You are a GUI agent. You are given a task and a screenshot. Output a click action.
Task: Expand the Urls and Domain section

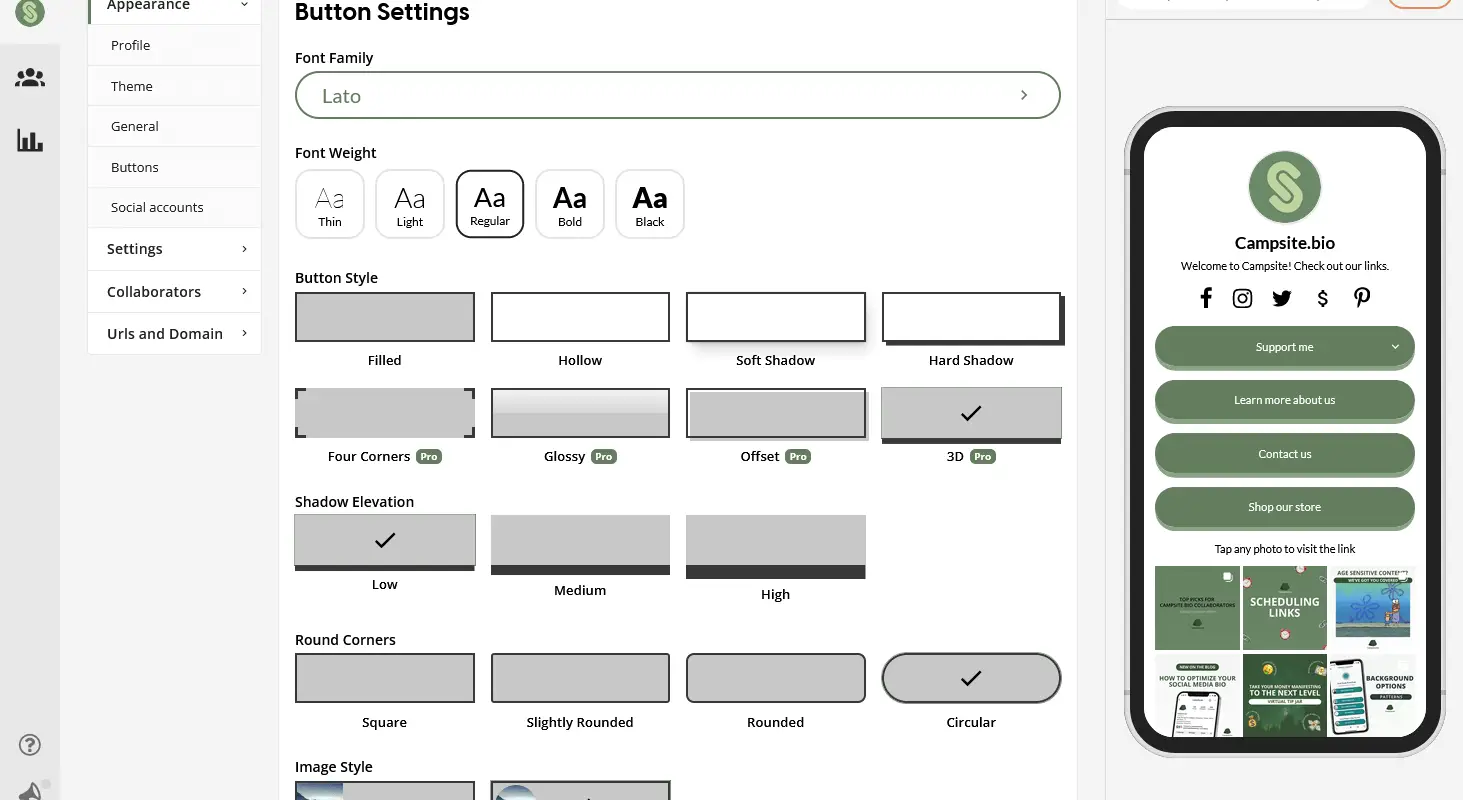click(175, 334)
